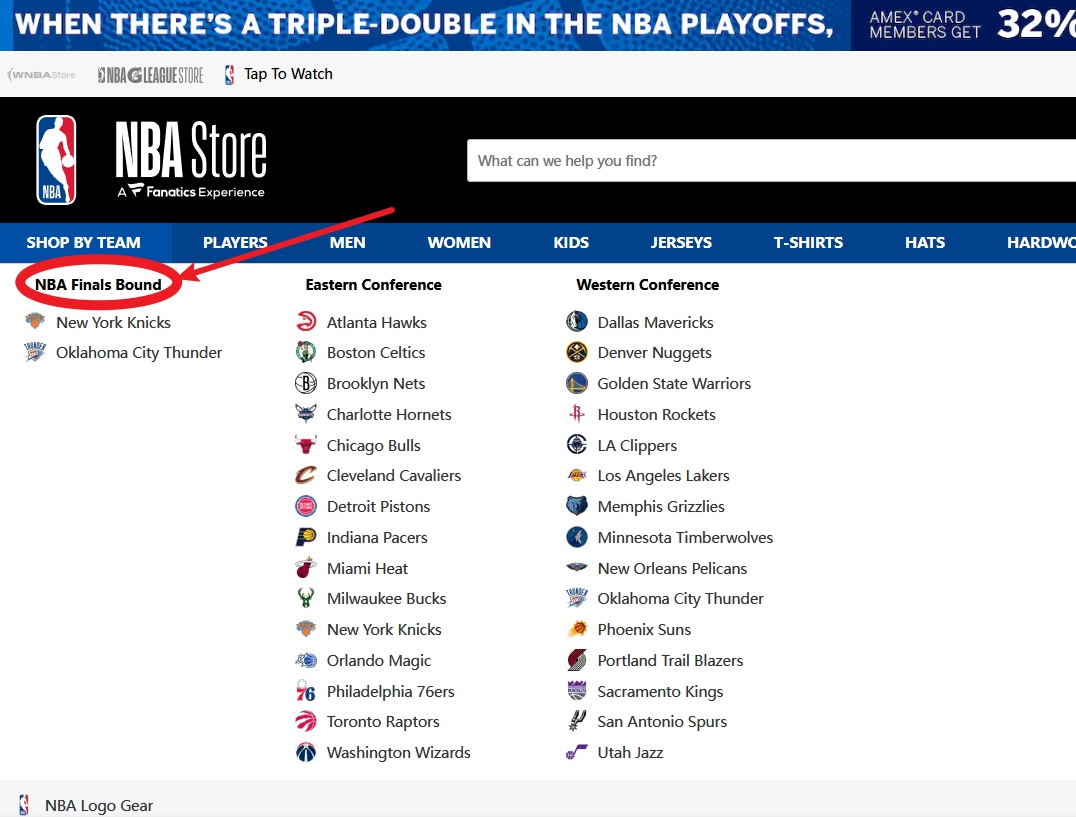This screenshot has width=1076, height=817.
Task: Click the Chicago Bulls logo icon
Action: coord(306,445)
